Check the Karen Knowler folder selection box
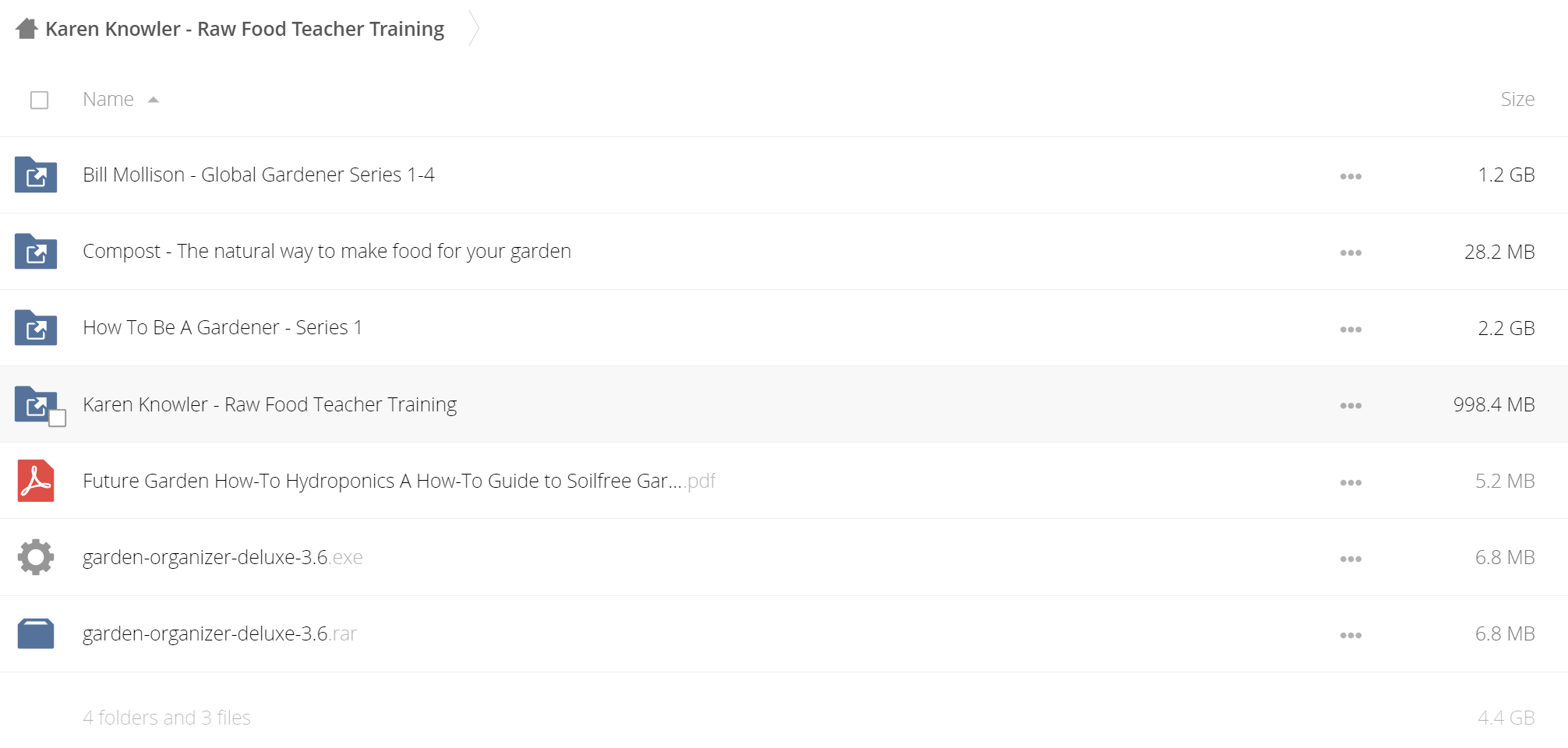The image size is (1568, 748). pos(57,418)
